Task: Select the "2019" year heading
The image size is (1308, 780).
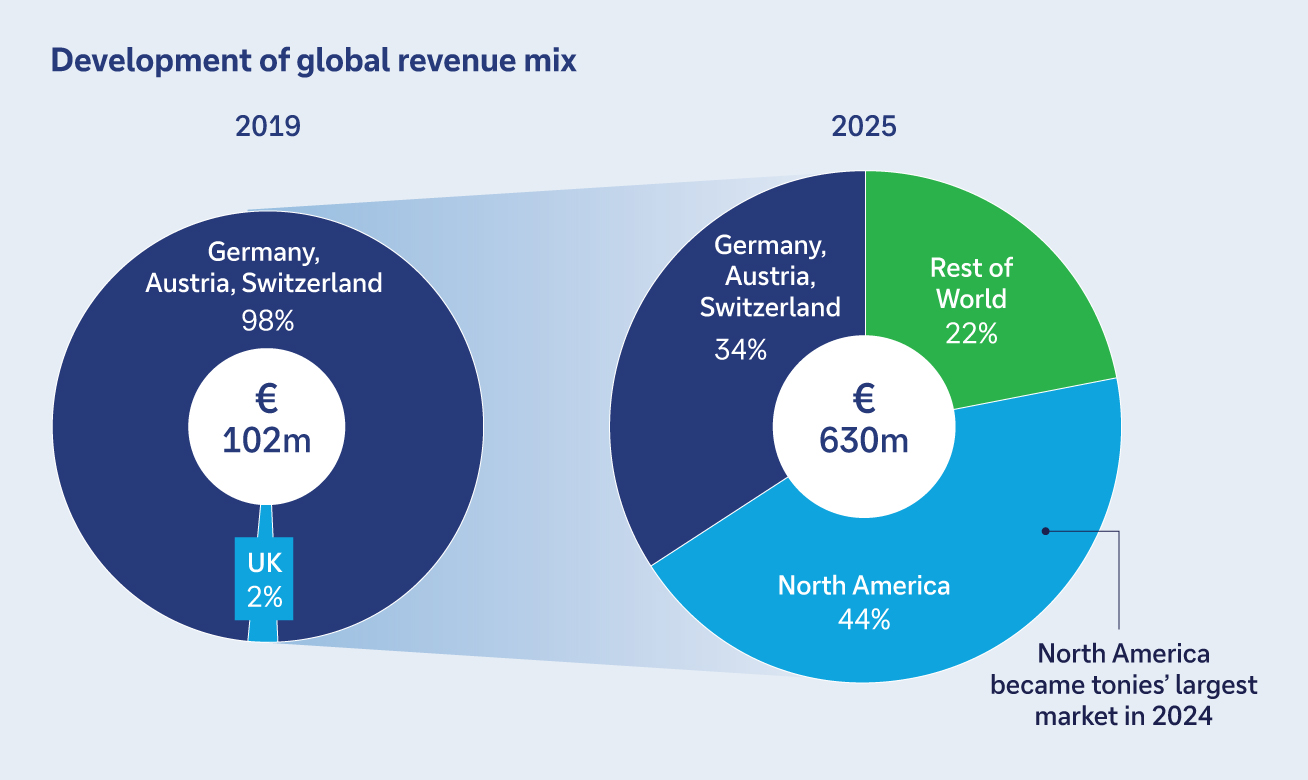Action: coord(268,127)
